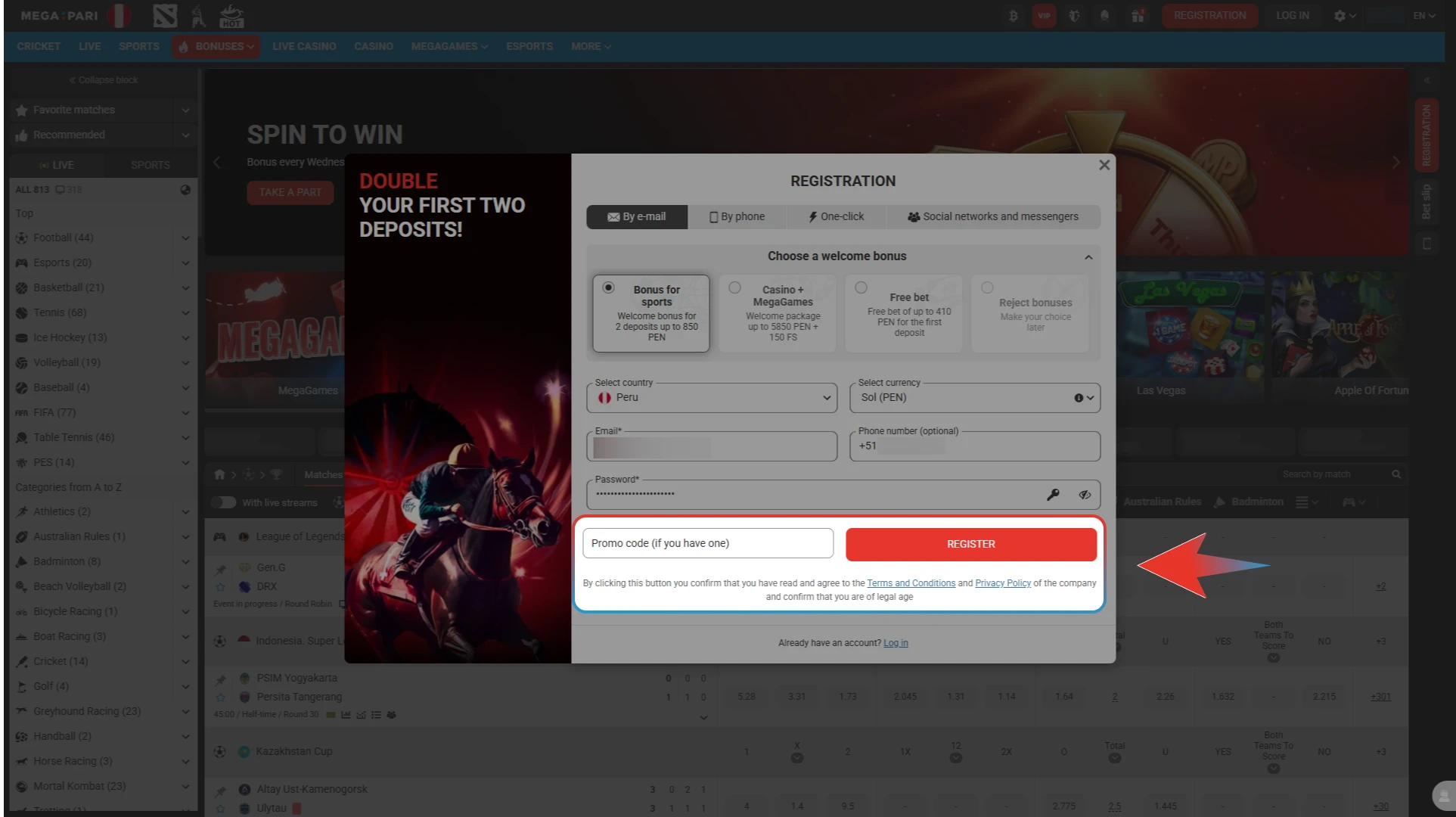Click the Phone number input field
Screen dimensions: 1456x817
[975, 446]
